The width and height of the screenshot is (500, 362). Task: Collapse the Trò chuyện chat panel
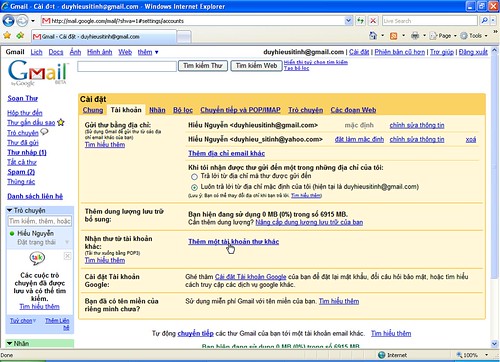[x=10, y=210]
